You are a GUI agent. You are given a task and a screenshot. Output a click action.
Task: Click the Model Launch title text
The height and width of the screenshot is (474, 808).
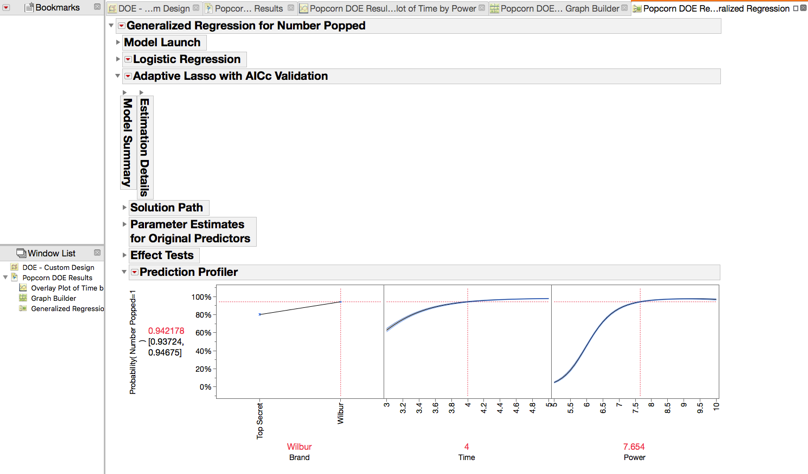point(162,42)
